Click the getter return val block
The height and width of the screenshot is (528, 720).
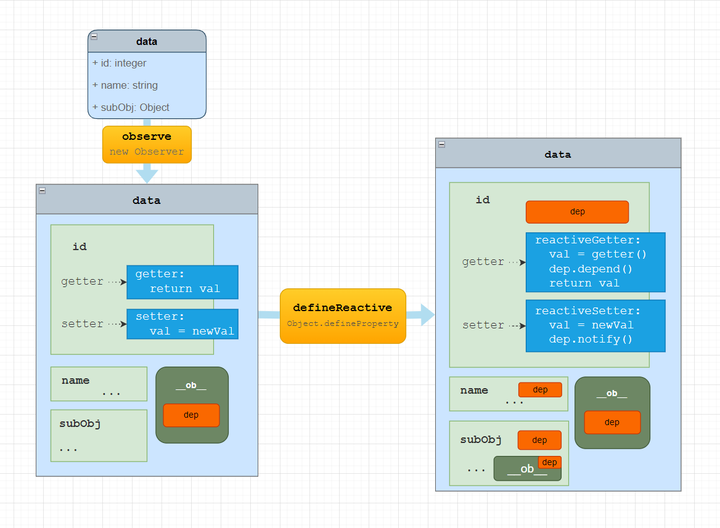(x=182, y=282)
